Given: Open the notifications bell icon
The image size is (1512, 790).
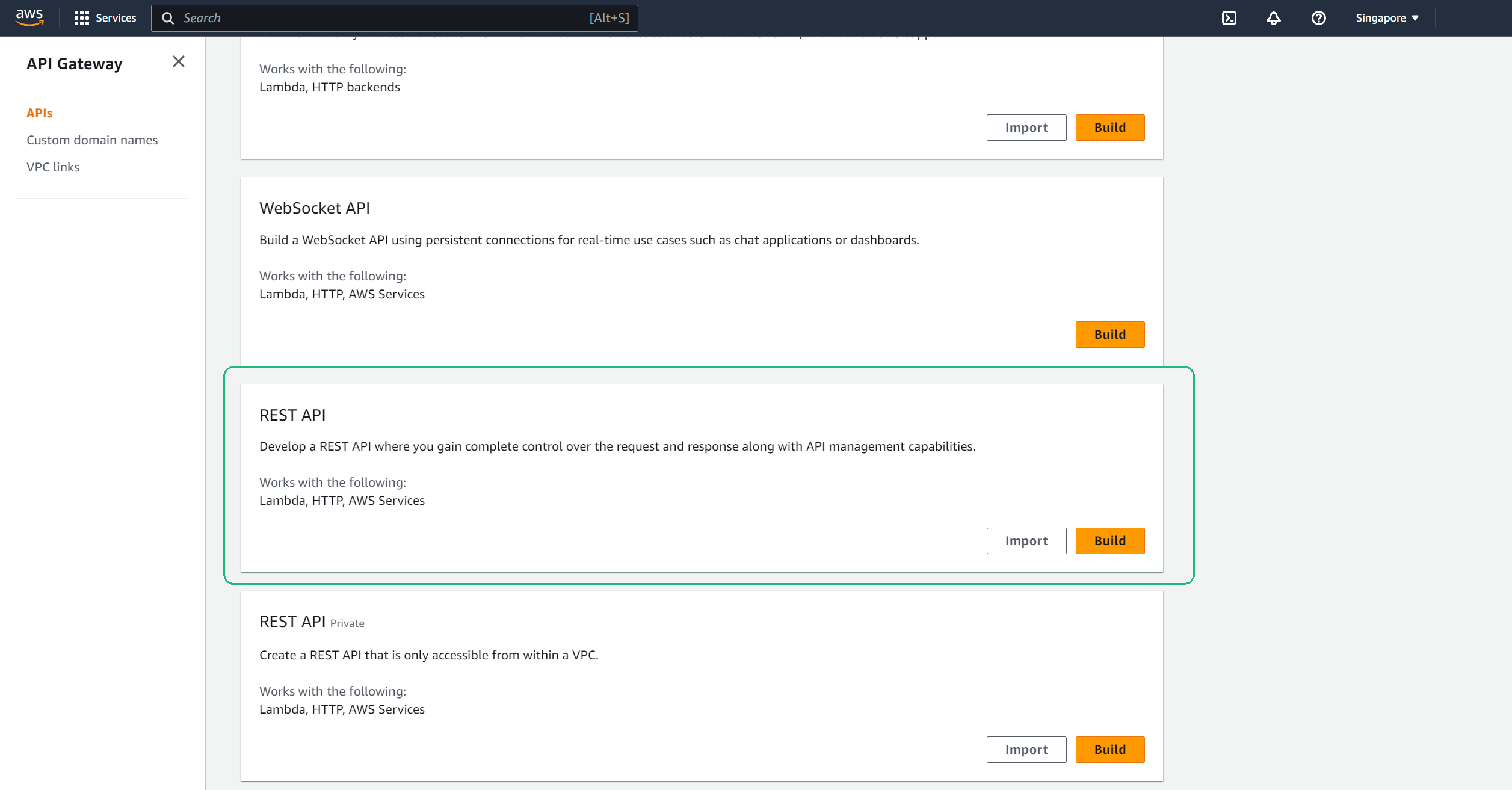Looking at the screenshot, I should pyautogui.click(x=1273, y=18).
